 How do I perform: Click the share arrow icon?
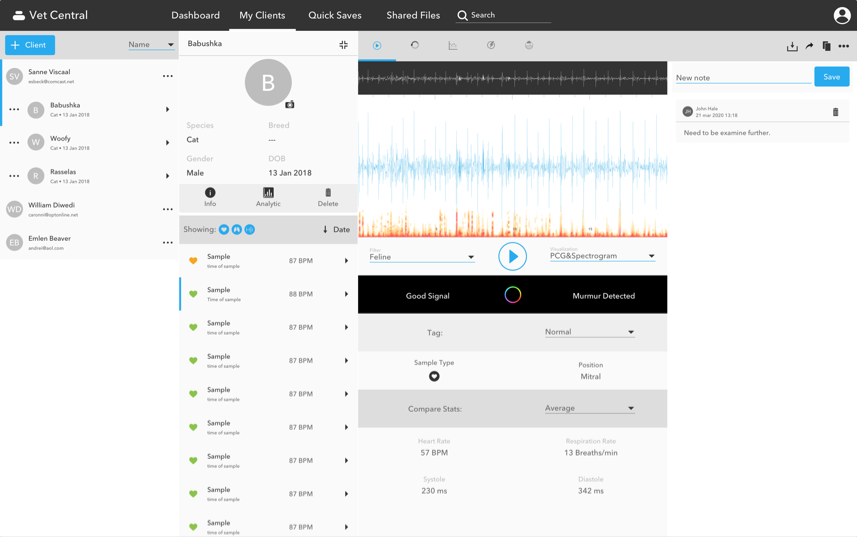[x=809, y=46]
